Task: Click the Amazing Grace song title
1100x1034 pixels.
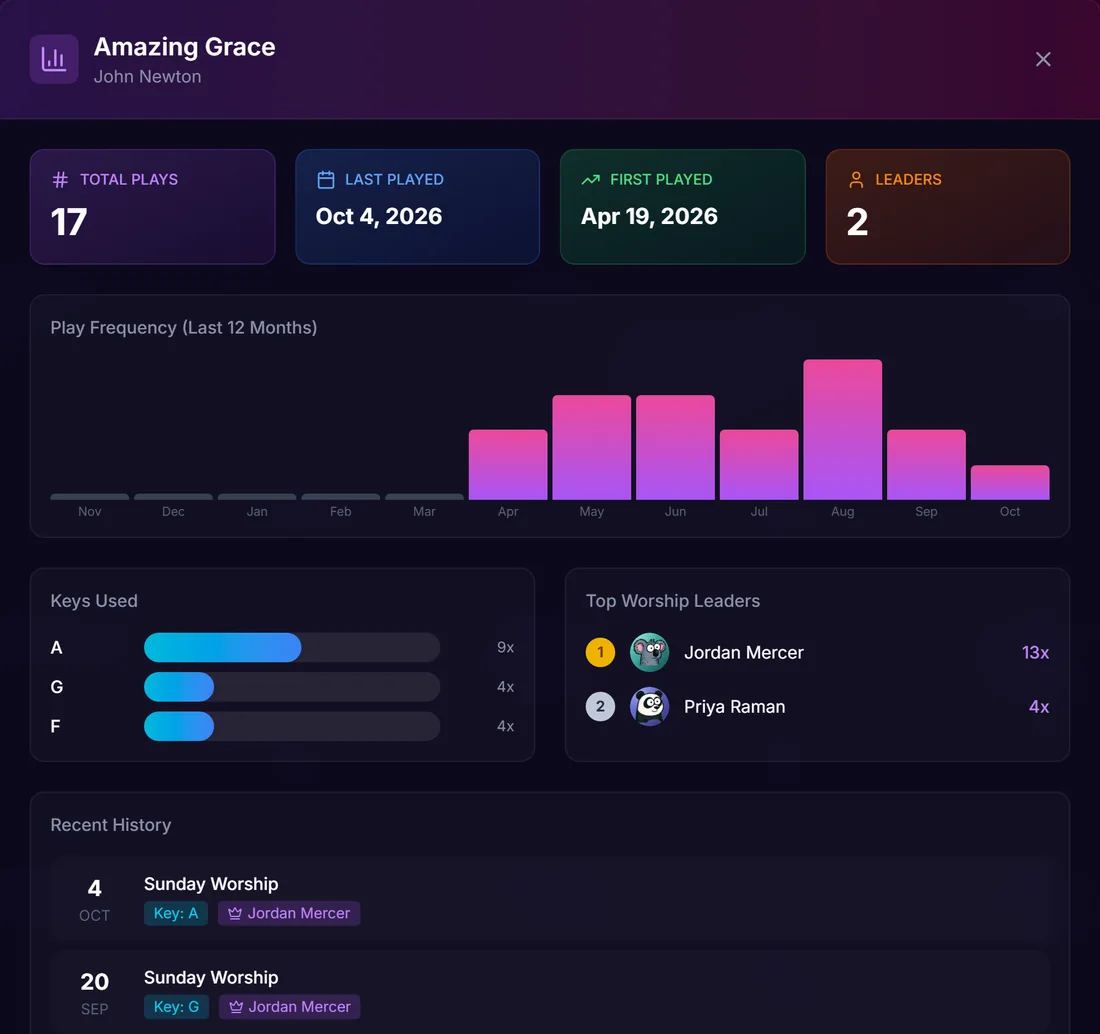Action: pyautogui.click(x=185, y=47)
